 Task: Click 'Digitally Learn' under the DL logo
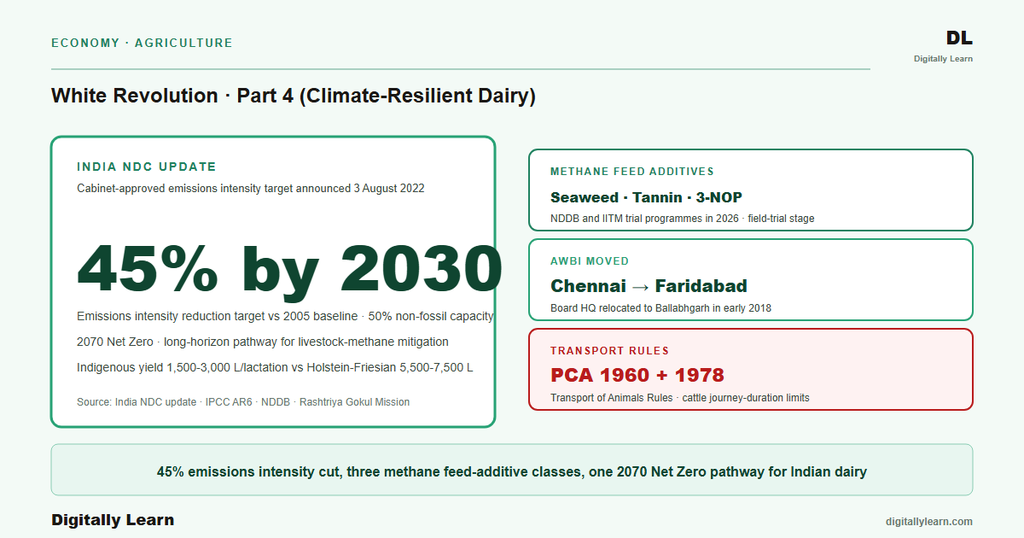(943, 59)
